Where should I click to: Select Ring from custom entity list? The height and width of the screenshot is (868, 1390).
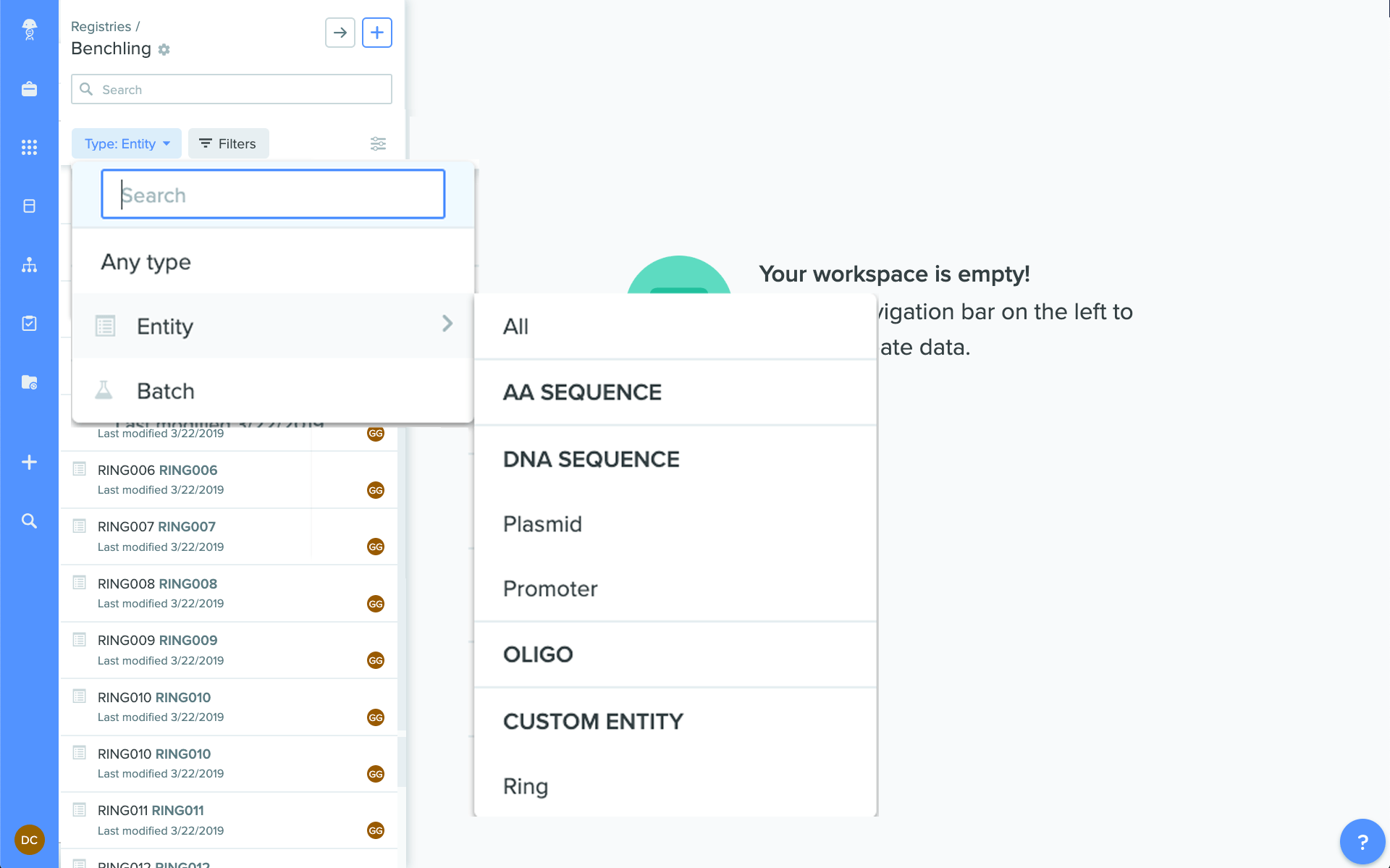pos(525,786)
